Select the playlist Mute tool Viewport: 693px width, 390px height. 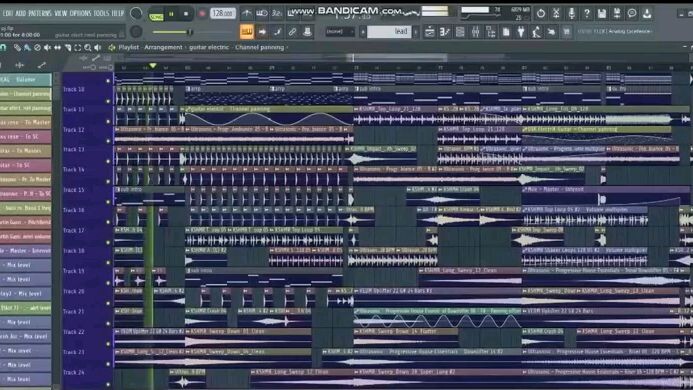(x=47, y=47)
